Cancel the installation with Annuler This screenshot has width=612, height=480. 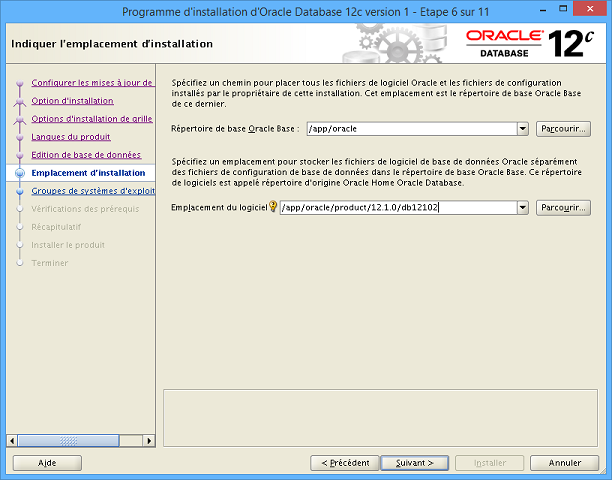tap(564, 463)
